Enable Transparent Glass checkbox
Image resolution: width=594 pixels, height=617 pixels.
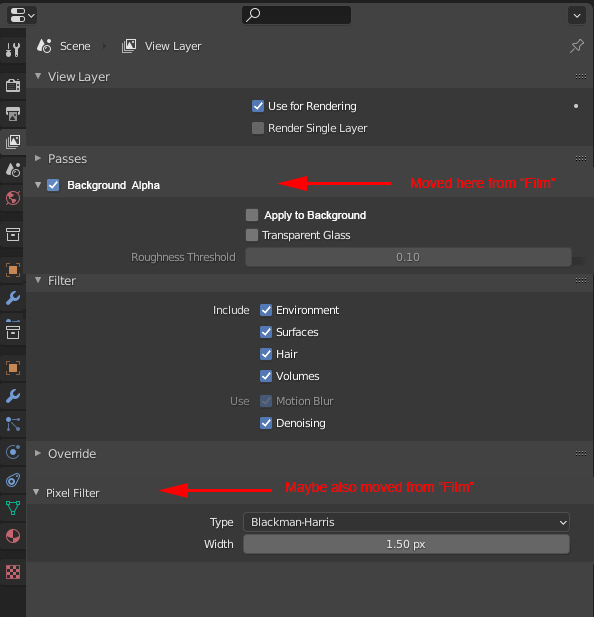[252, 235]
